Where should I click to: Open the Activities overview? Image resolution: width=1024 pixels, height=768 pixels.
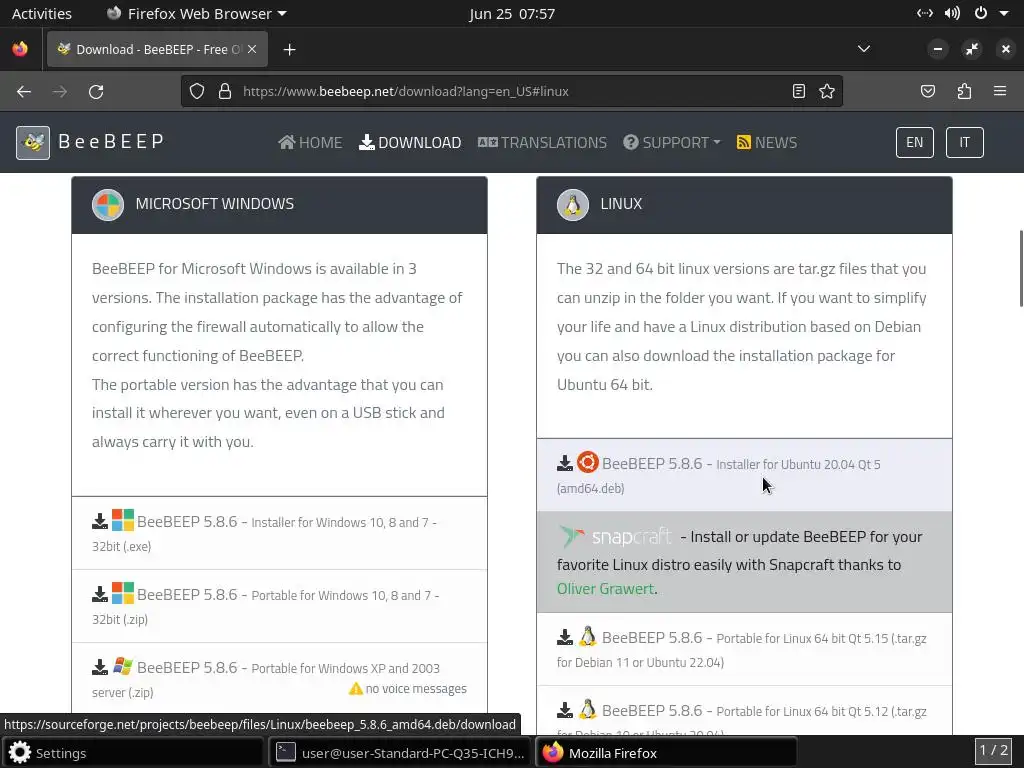click(x=42, y=14)
